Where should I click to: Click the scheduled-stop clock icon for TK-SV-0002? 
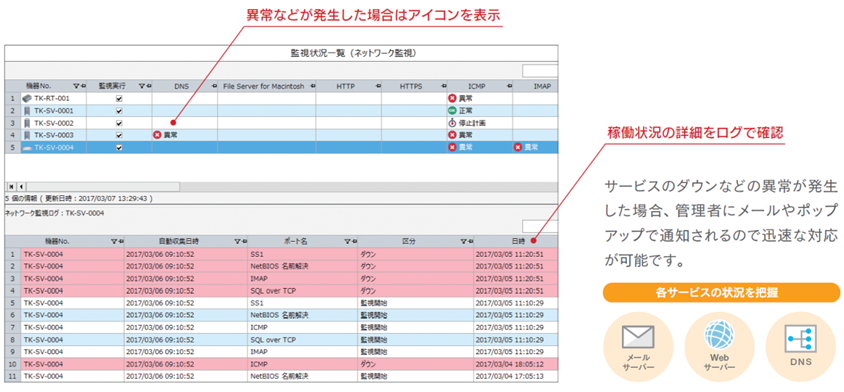click(452, 123)
